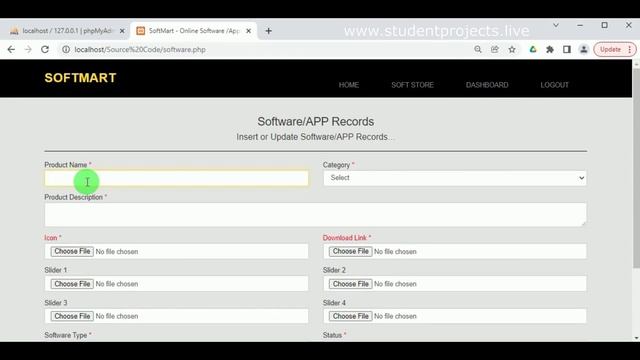Viewport: 640px width, 360px height.
Task: Go back with the browser back arrow
Action: click(11, 49)
